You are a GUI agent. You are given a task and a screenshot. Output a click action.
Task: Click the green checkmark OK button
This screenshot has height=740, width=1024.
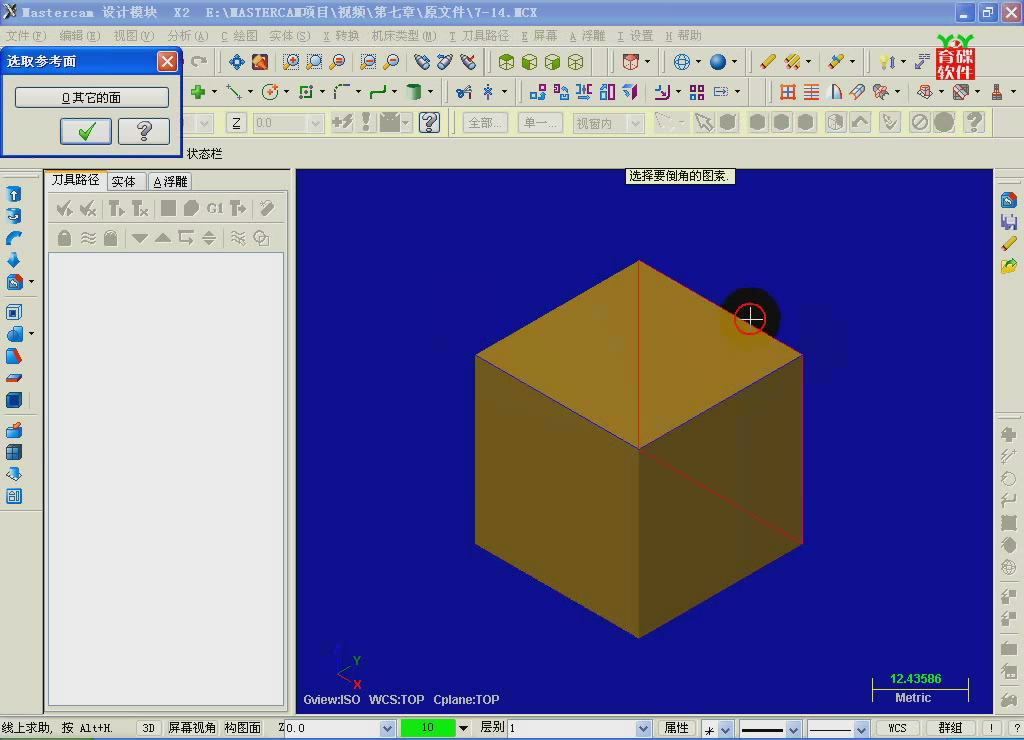pos(86,132)
